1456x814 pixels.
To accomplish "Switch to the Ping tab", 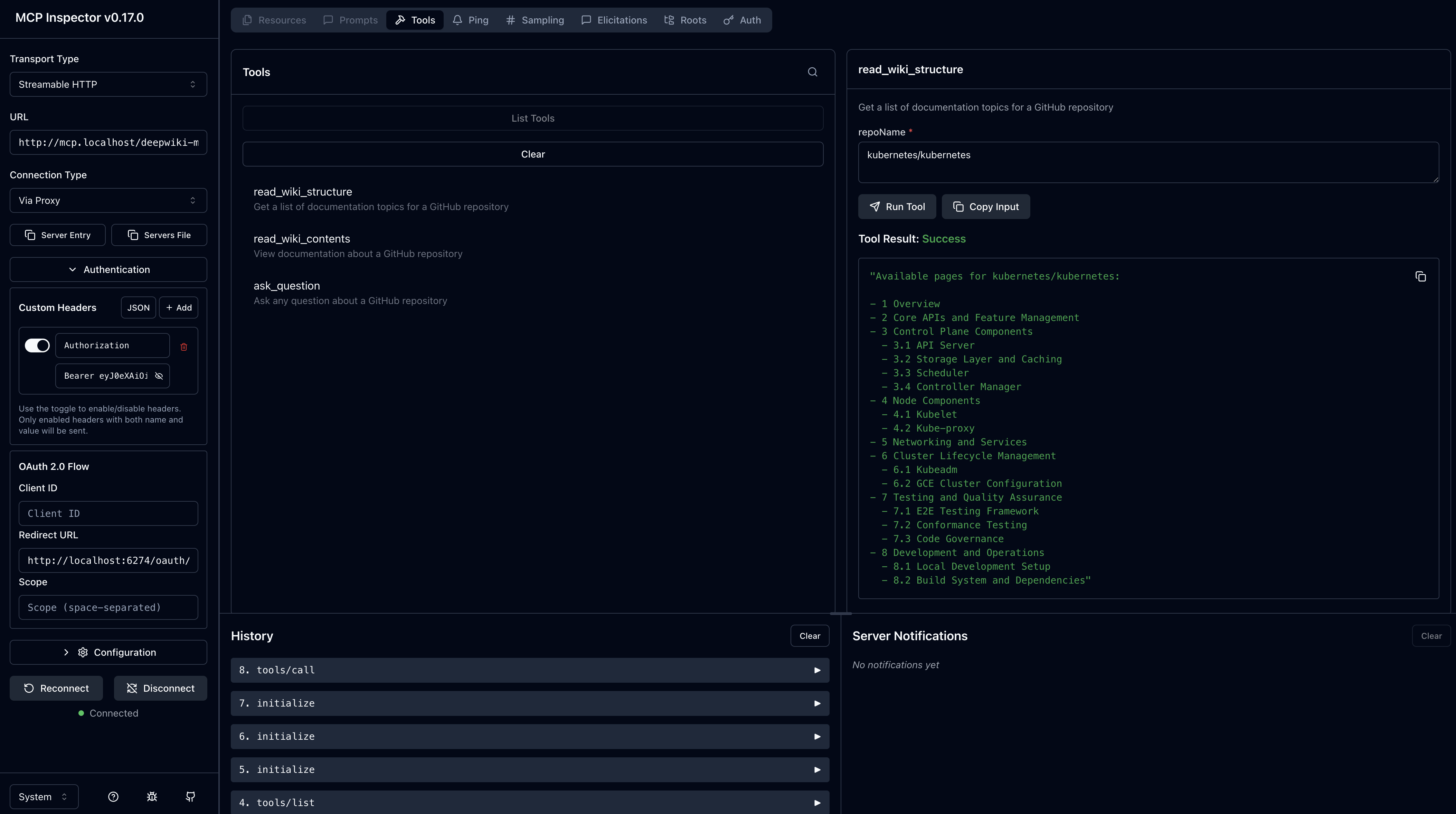I will pos(470,20).
